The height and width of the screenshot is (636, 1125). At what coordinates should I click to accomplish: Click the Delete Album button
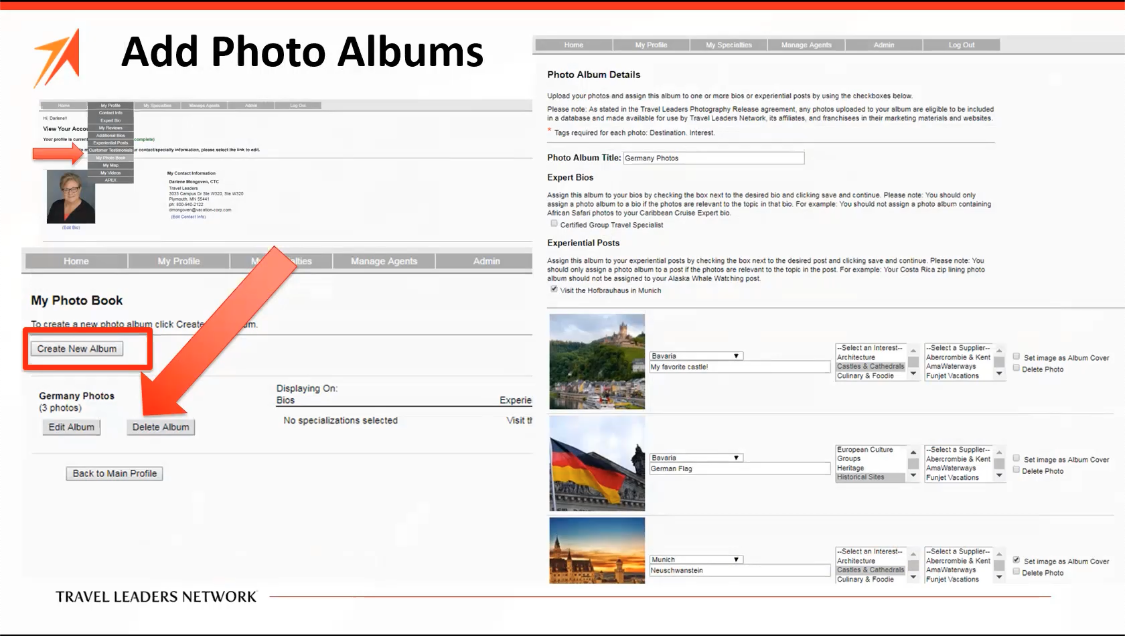161,427
